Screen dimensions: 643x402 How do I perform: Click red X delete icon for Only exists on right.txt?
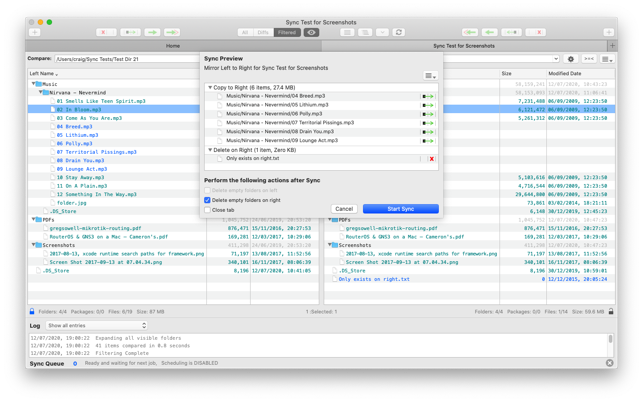(x=431, y=159)
